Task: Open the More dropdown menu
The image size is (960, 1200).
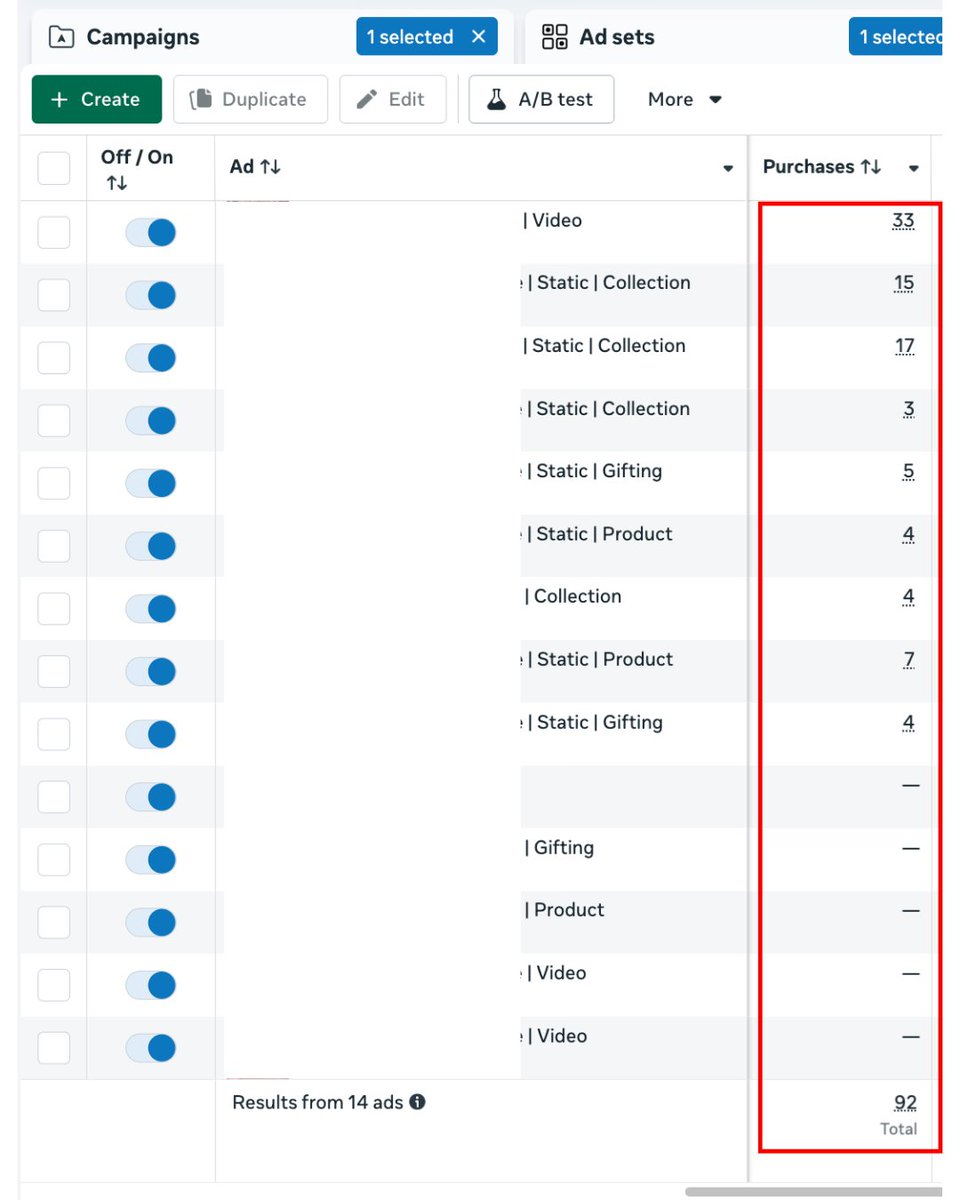Action: tap(685, 99)
